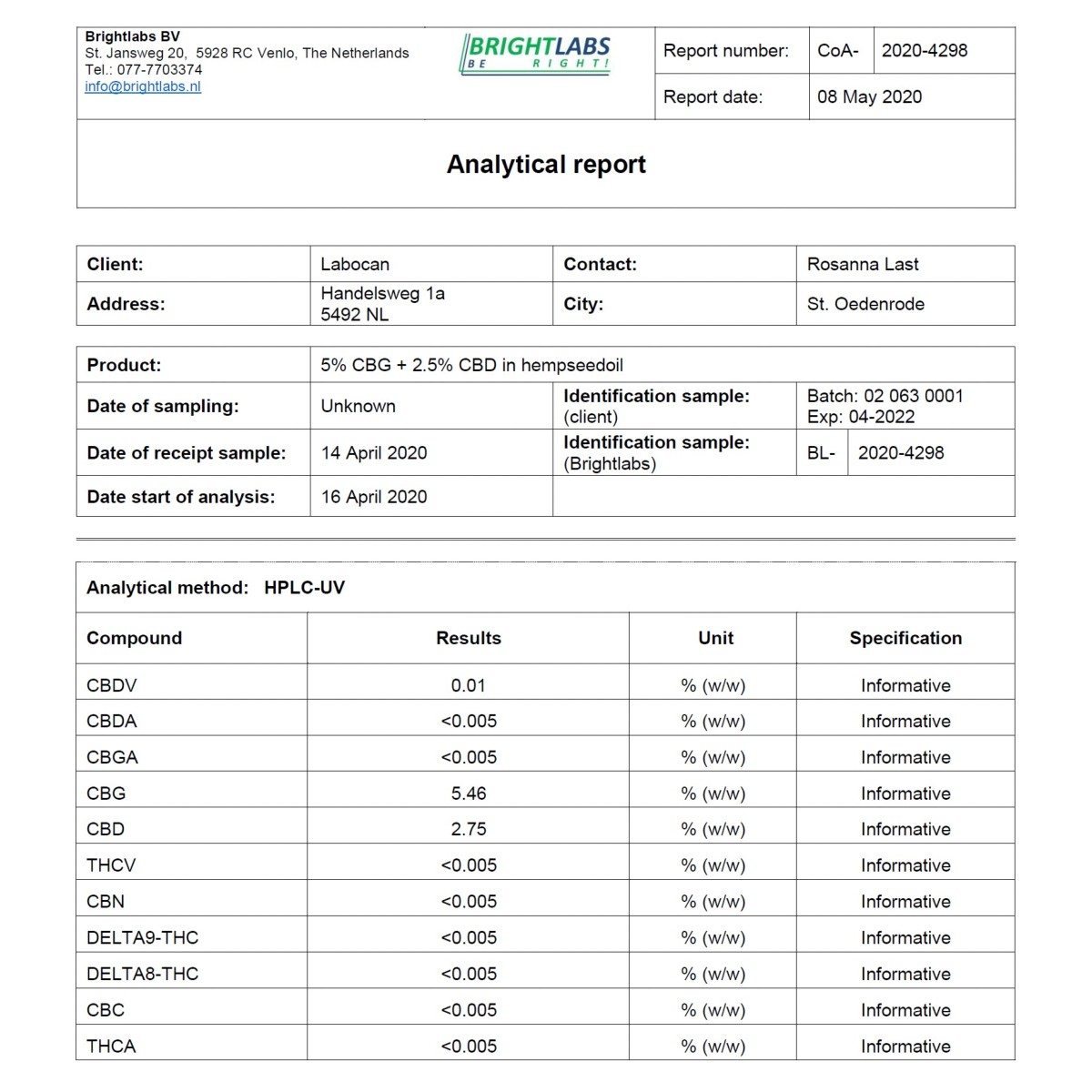The width and height of the screenshot is (1092, 1092).
Task: Select report number '2020-4298' in header
Action: [925, 51]
